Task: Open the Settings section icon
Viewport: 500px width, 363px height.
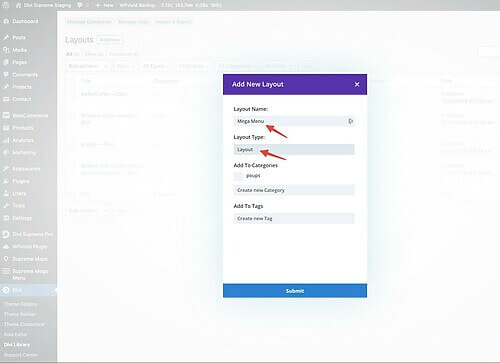Action: tap(6, 218)
